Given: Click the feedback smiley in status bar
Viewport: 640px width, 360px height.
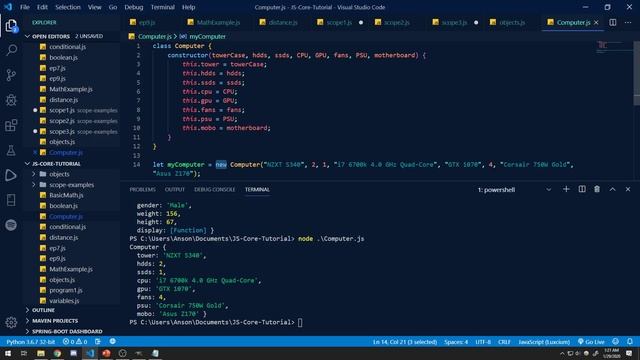Looking at the screenshot, I should [616, 342].
